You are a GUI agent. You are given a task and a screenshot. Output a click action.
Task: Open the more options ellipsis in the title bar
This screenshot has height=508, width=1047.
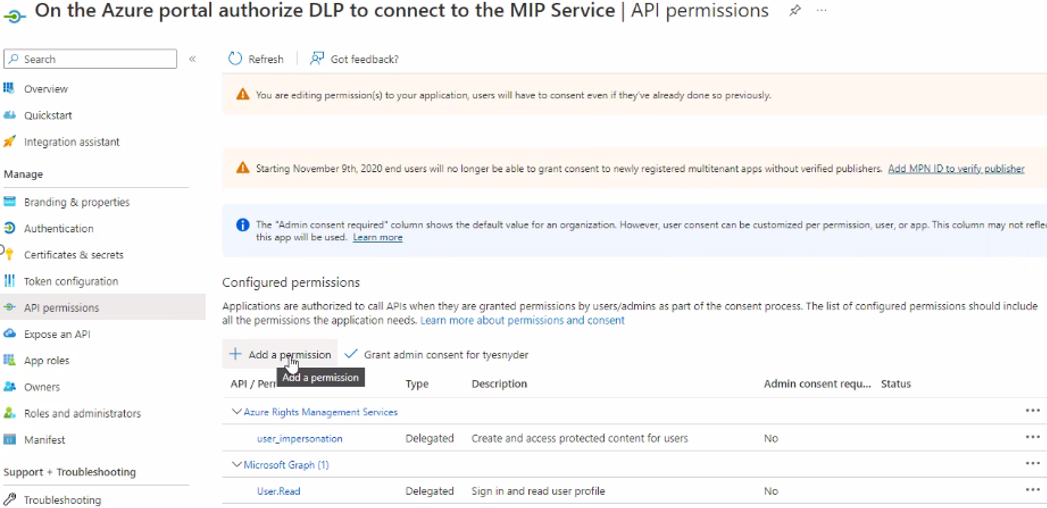822,11
